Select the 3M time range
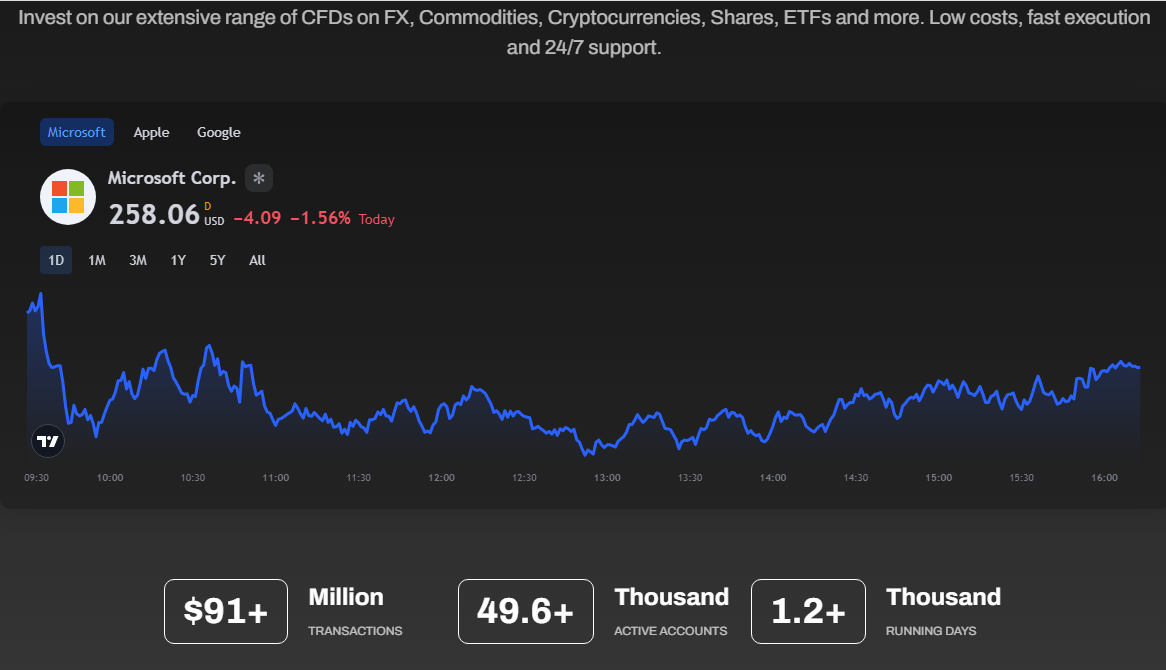This screenshot has height=670, width=1166. click(x=138, y=260)
